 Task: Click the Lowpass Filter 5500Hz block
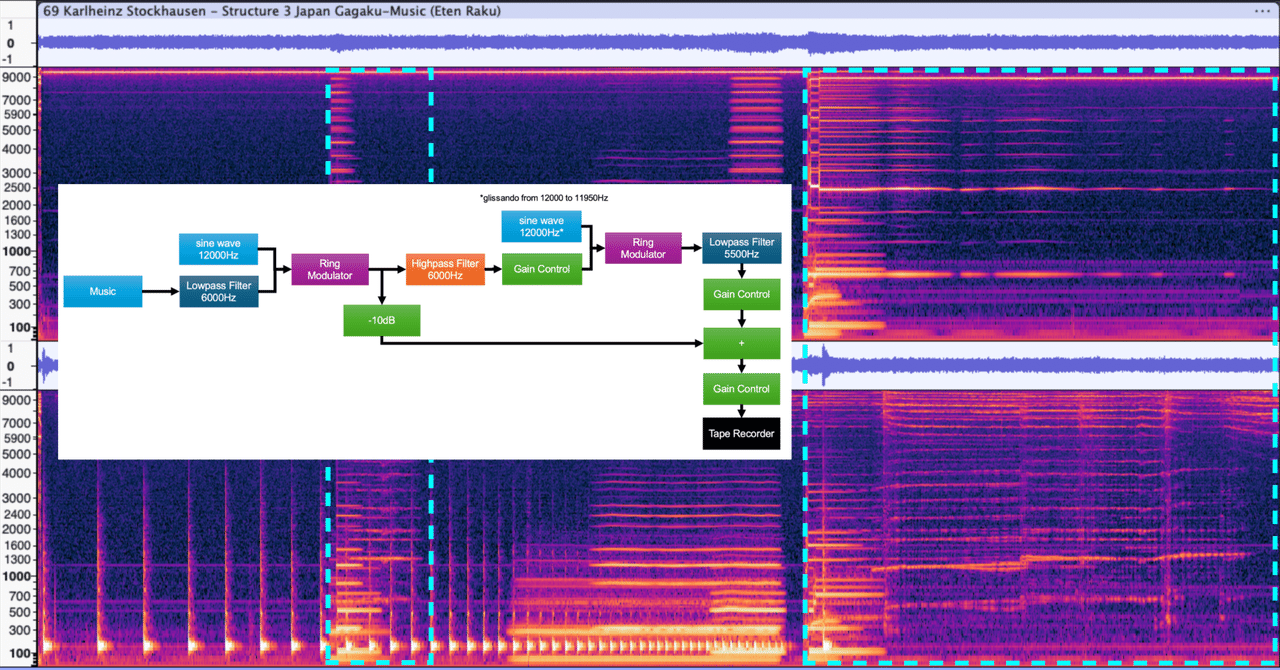click(741, 248)
